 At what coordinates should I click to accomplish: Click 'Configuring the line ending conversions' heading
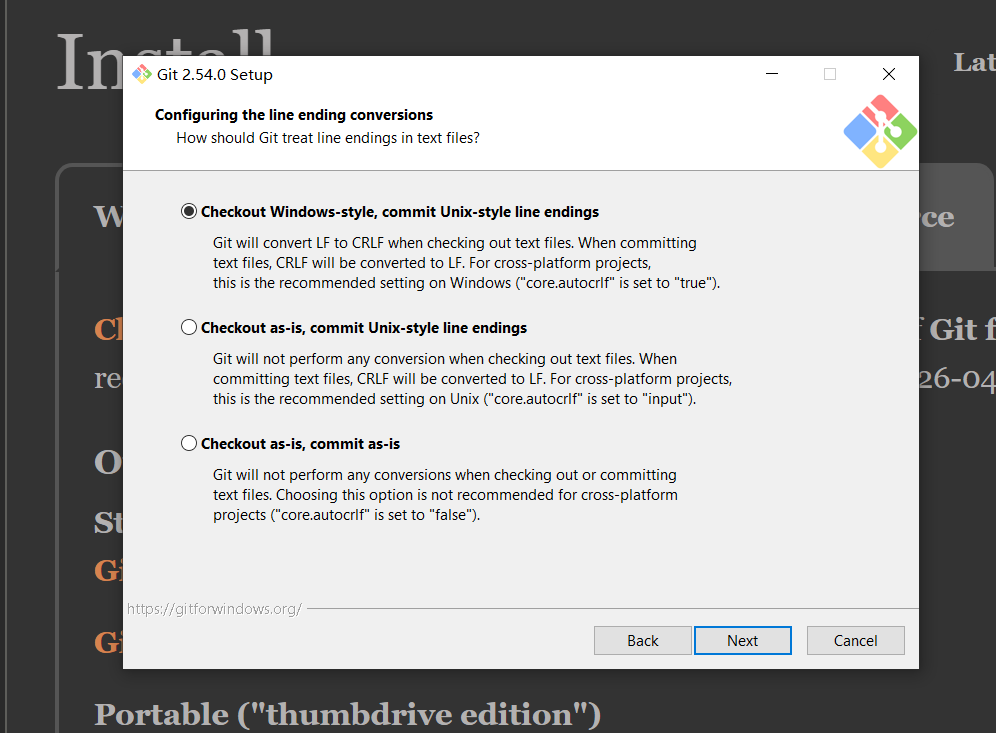(293, 115)
